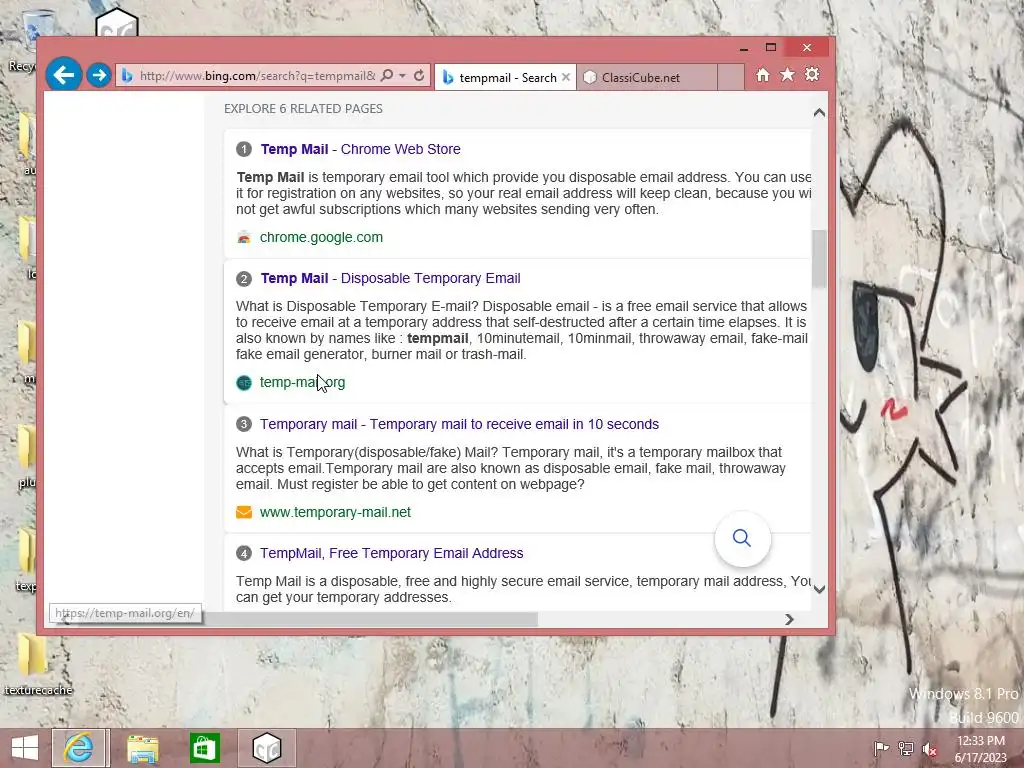
Task: Click the temp-mail.org favicon
Action: tap(244, 383)
